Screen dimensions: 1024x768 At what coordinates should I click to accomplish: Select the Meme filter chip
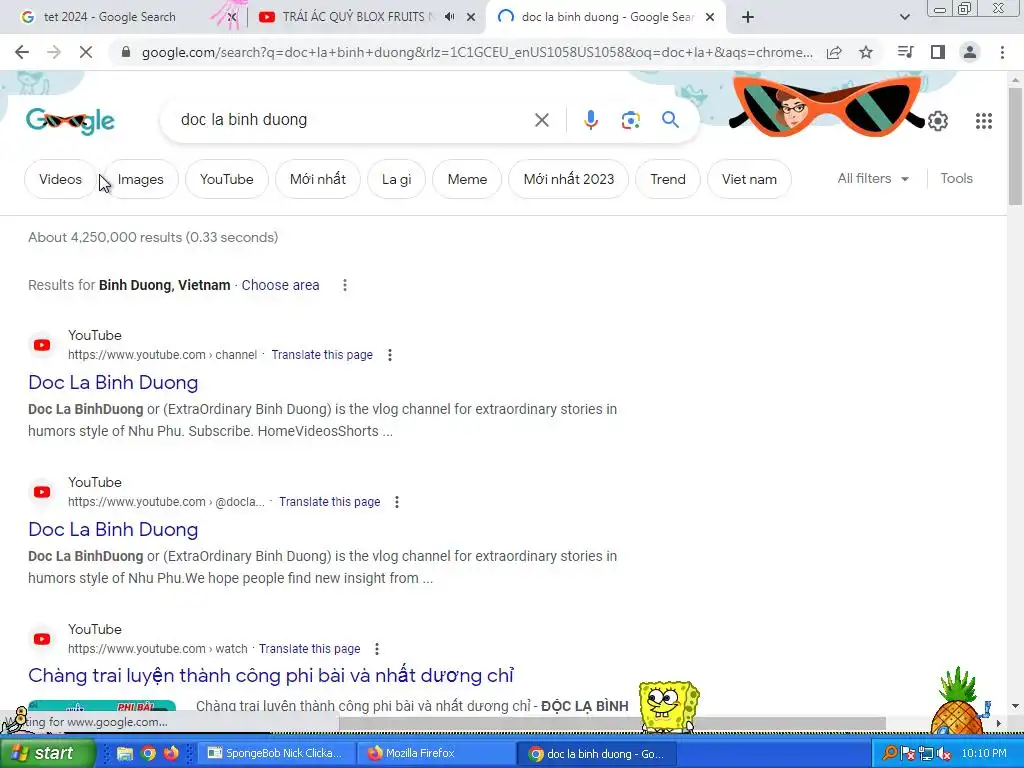[x=467, y=180]
